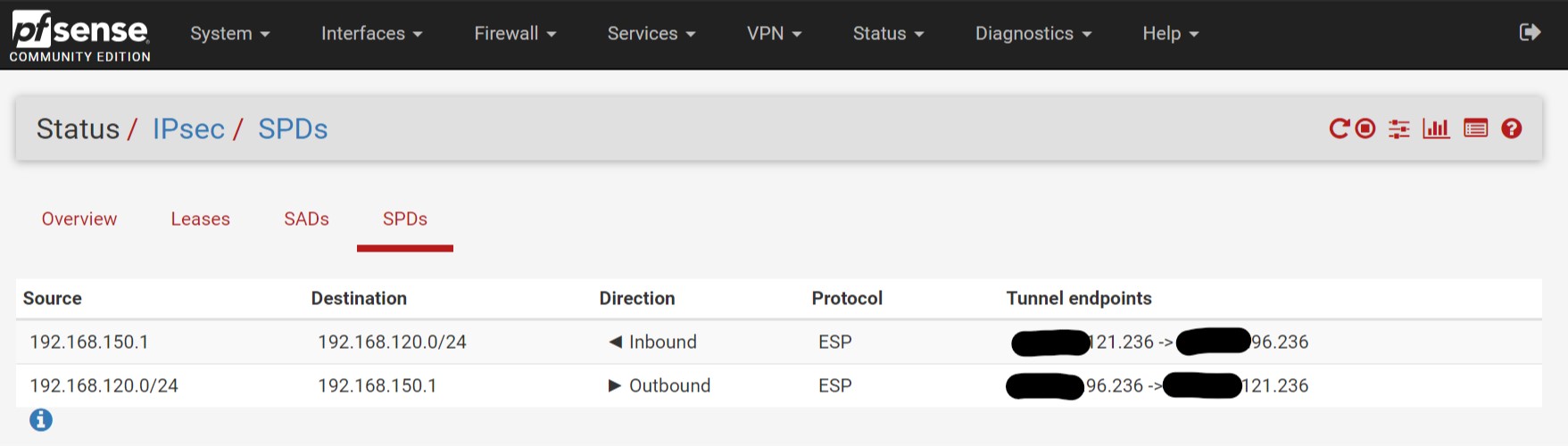This screenshot has height=446, width=1568.
Task: Switch to the SADs tab
Action: (x=307, y=219)
